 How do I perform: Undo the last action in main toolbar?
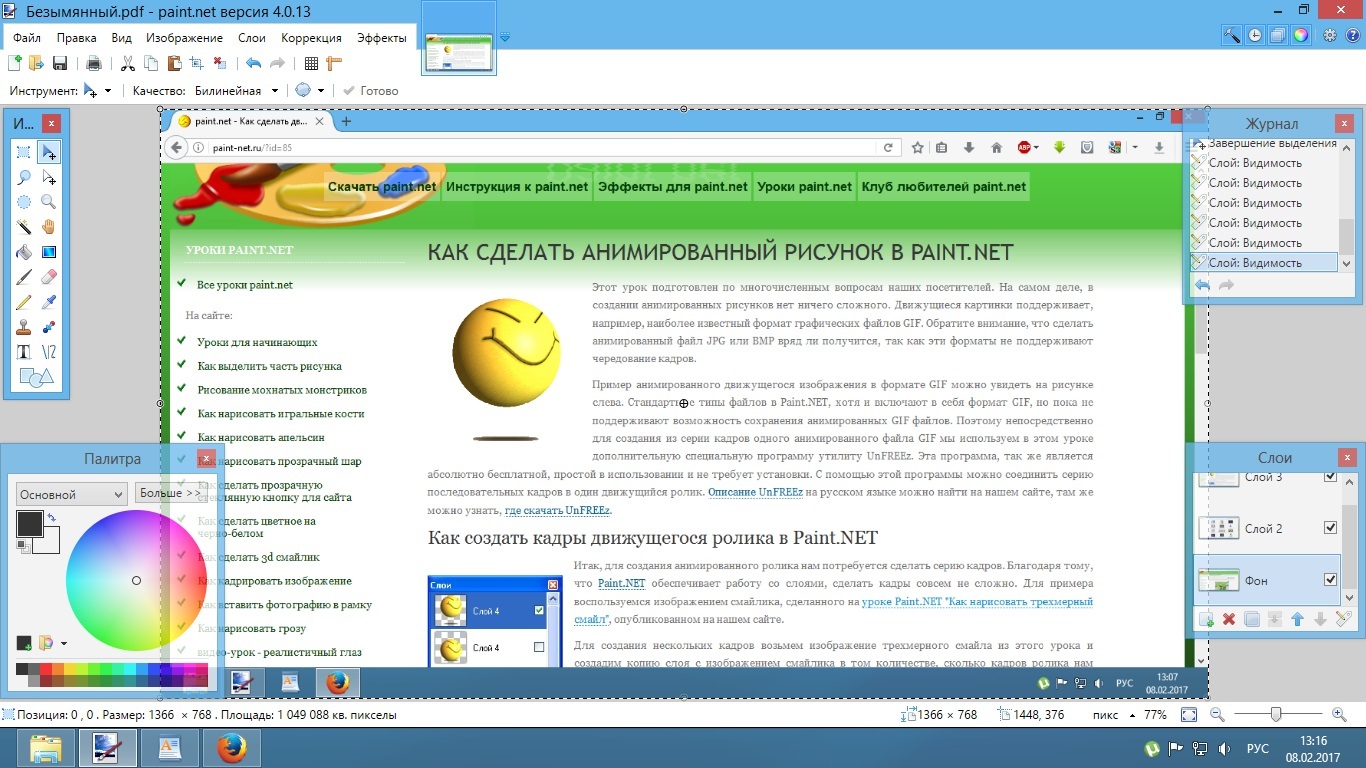click(253, 64)
